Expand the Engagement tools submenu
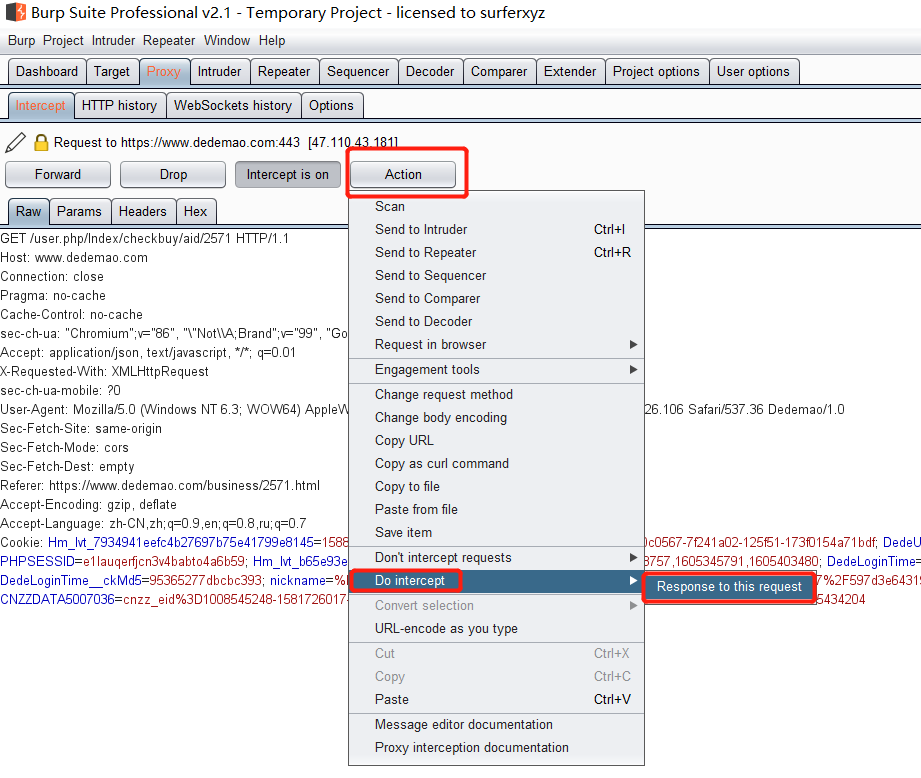 (496, 370)
